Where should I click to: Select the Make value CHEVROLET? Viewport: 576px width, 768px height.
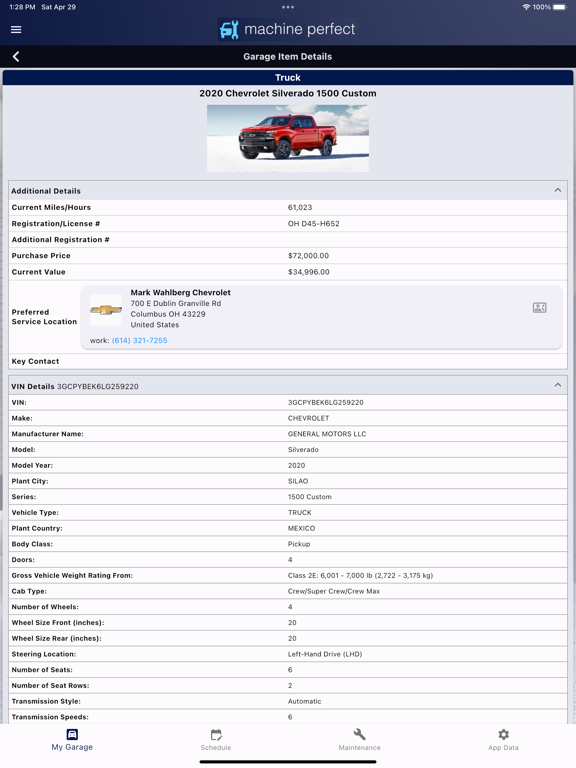[x=309, y=418]
